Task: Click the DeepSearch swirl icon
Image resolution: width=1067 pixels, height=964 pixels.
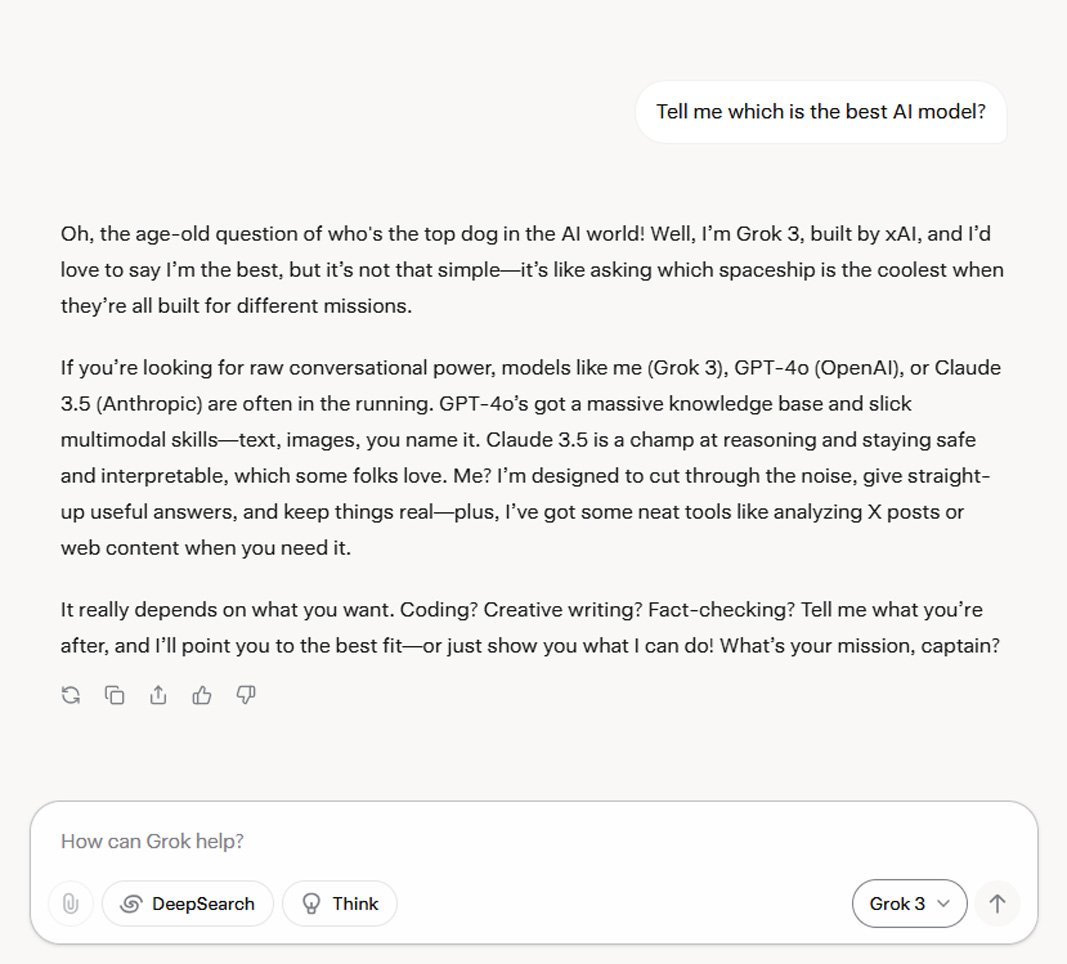Action: click(131, 903)
